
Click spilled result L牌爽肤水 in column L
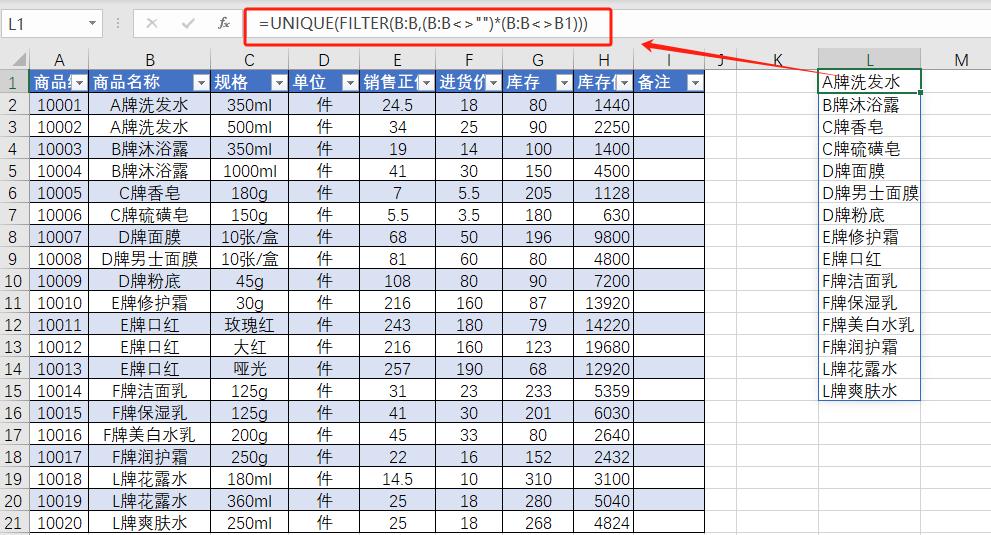tap(869, 391)
